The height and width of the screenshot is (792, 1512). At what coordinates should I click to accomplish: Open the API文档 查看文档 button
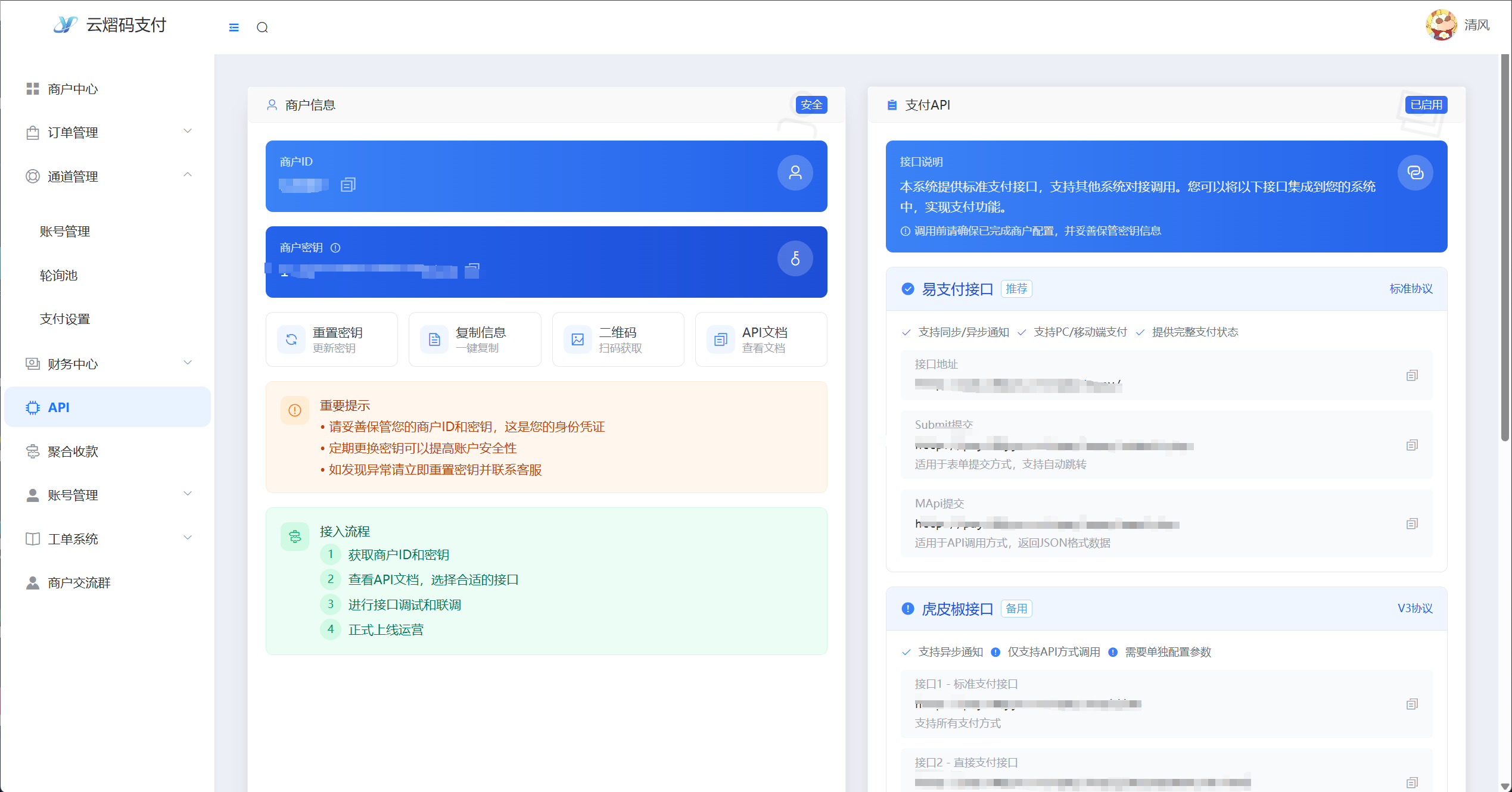point(761,339)
